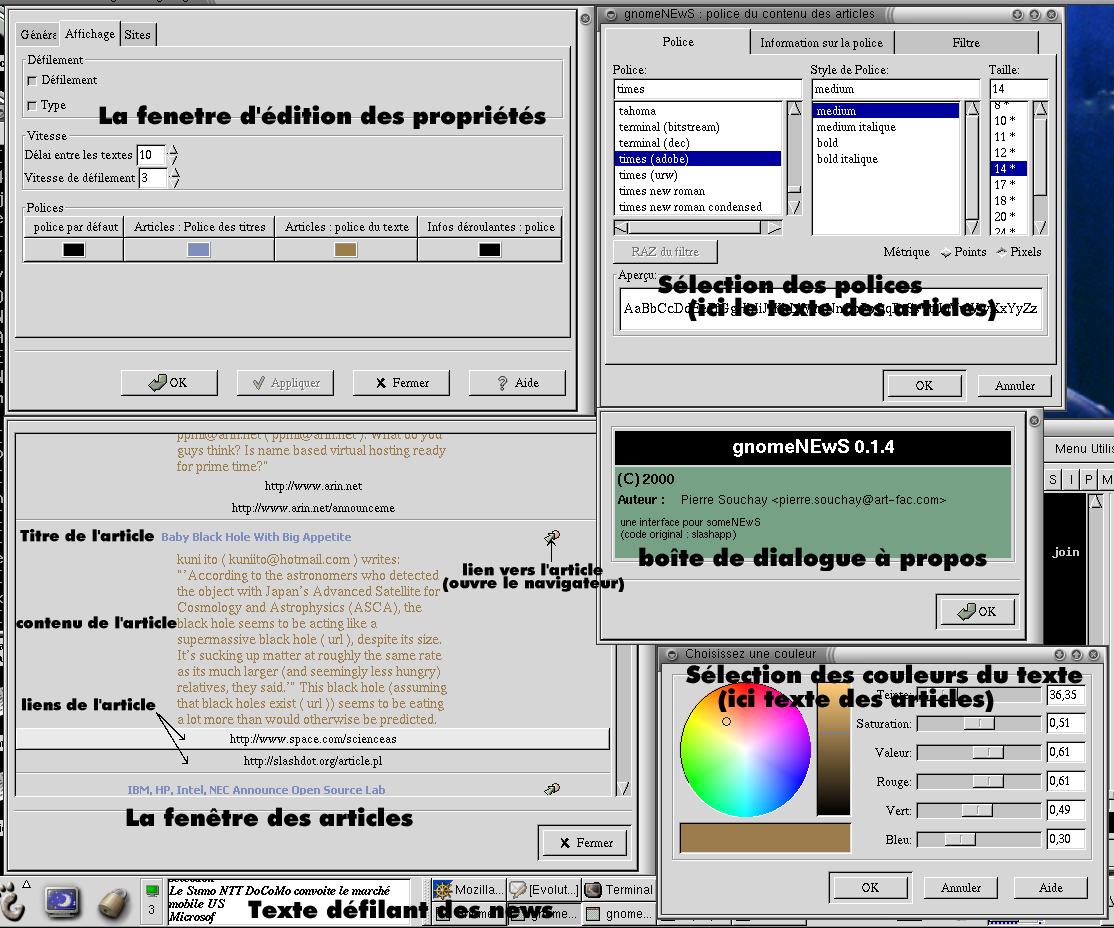1114x928 pixels.
Task: Open the Information sur la police tab
Action: pyautogui.click(x=821, y=43)
